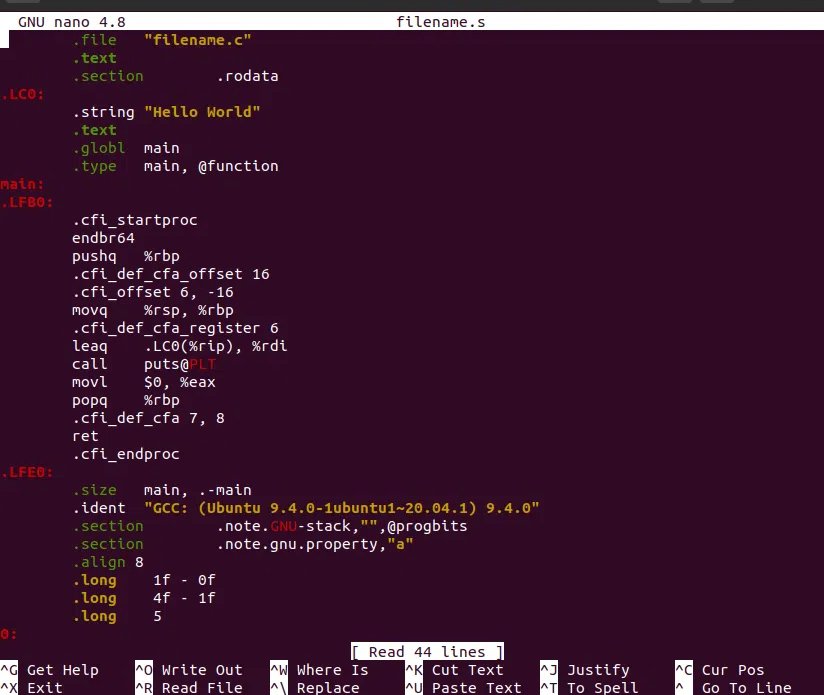Click the call puts@PLT instruction
Image resolution: width=824 pixels, height=695 pixels.
[143, 364]
